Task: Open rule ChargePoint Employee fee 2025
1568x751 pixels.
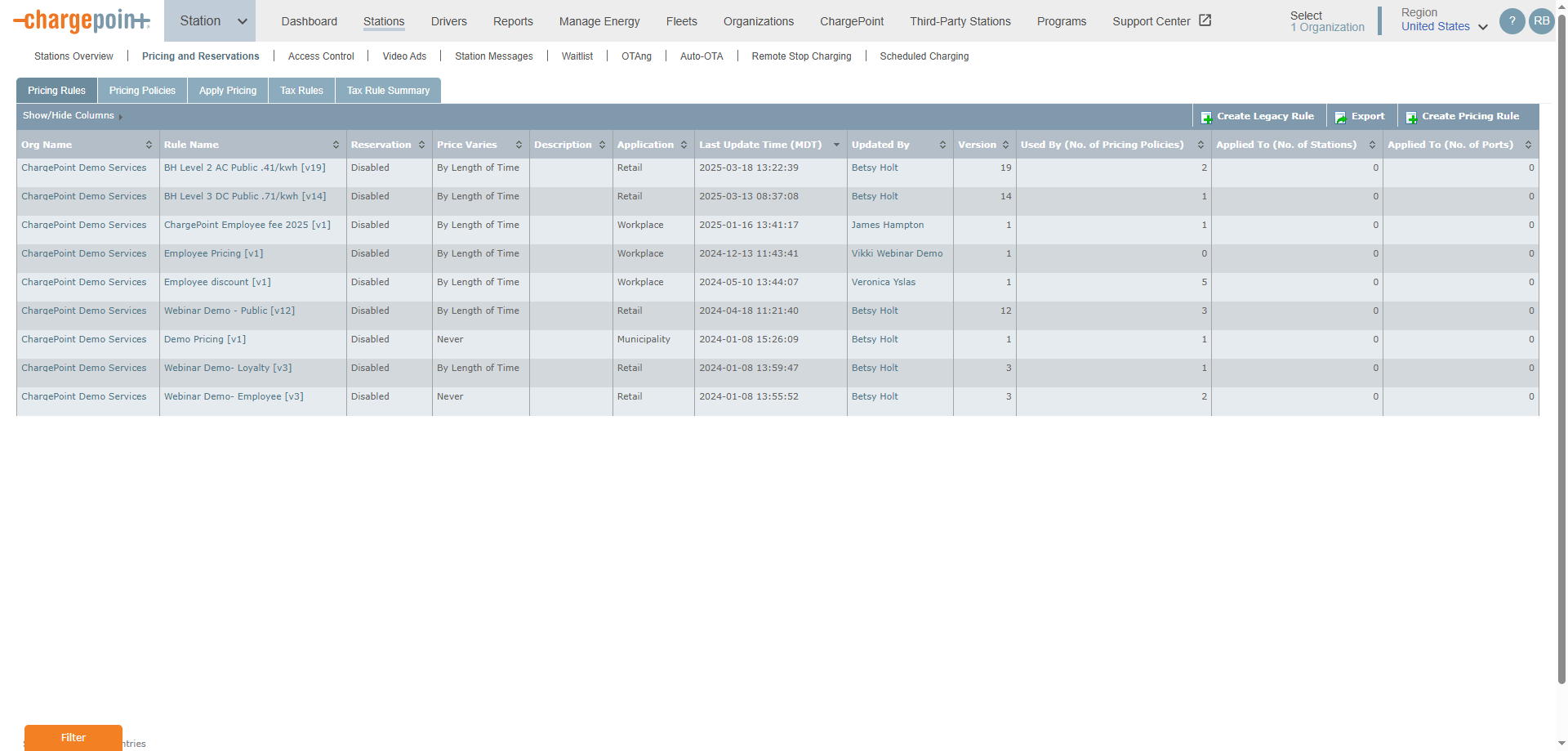Action: click(x=247, y=225)
